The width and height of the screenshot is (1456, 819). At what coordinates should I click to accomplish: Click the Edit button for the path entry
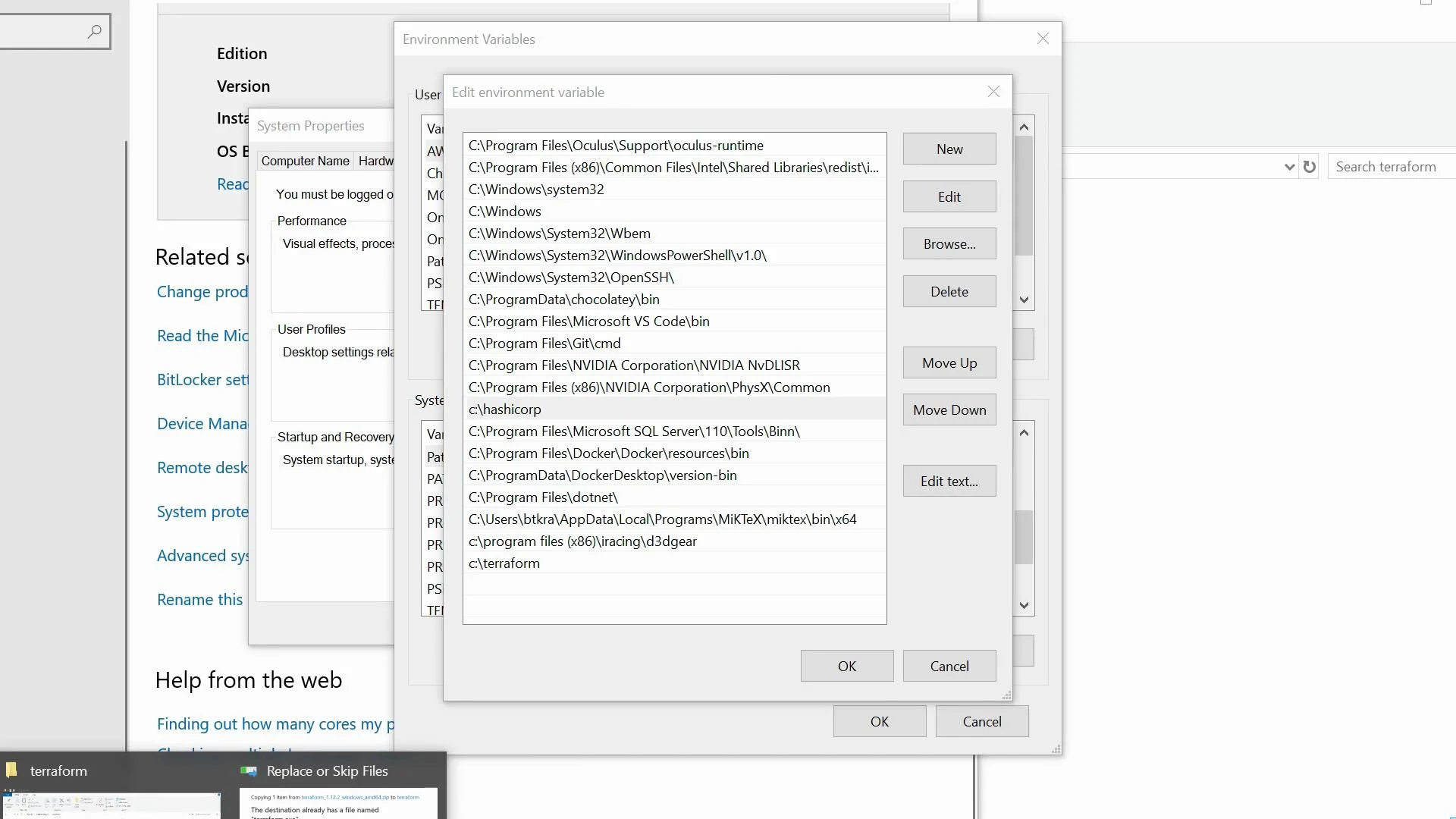point(949,196)
